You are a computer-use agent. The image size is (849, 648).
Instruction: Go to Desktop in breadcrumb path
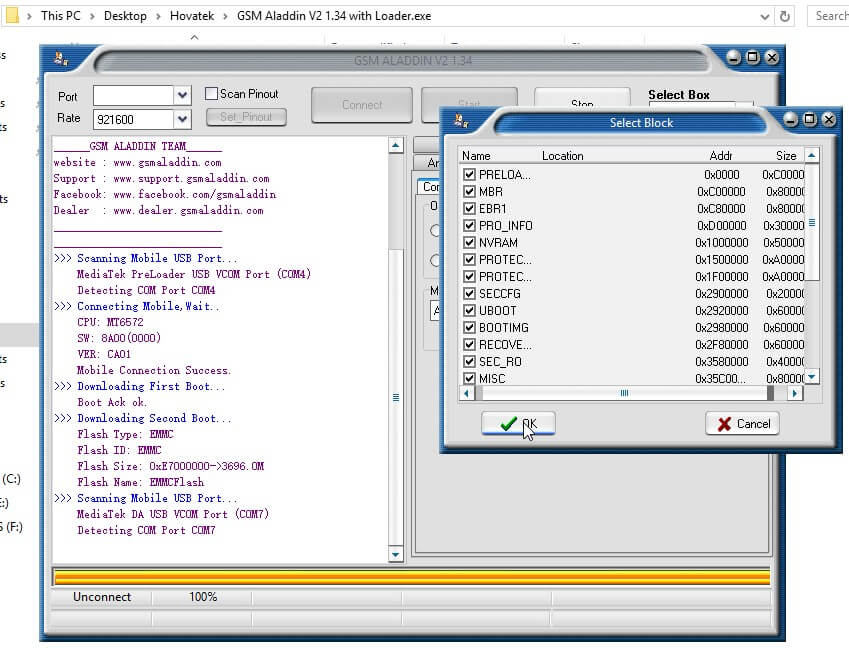[125, 16]
